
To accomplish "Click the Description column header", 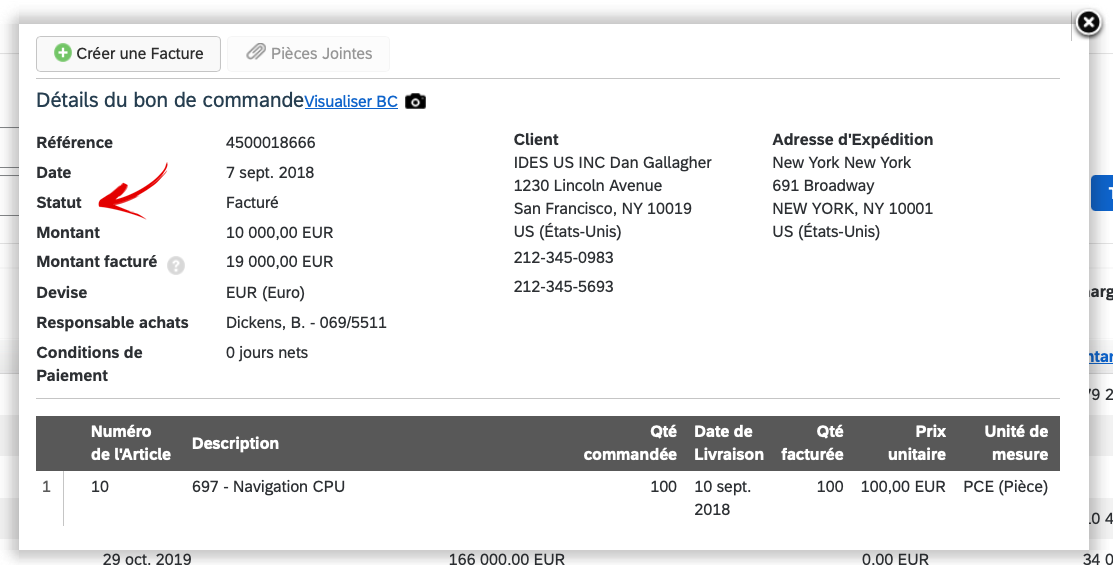I will pos(235,444).
